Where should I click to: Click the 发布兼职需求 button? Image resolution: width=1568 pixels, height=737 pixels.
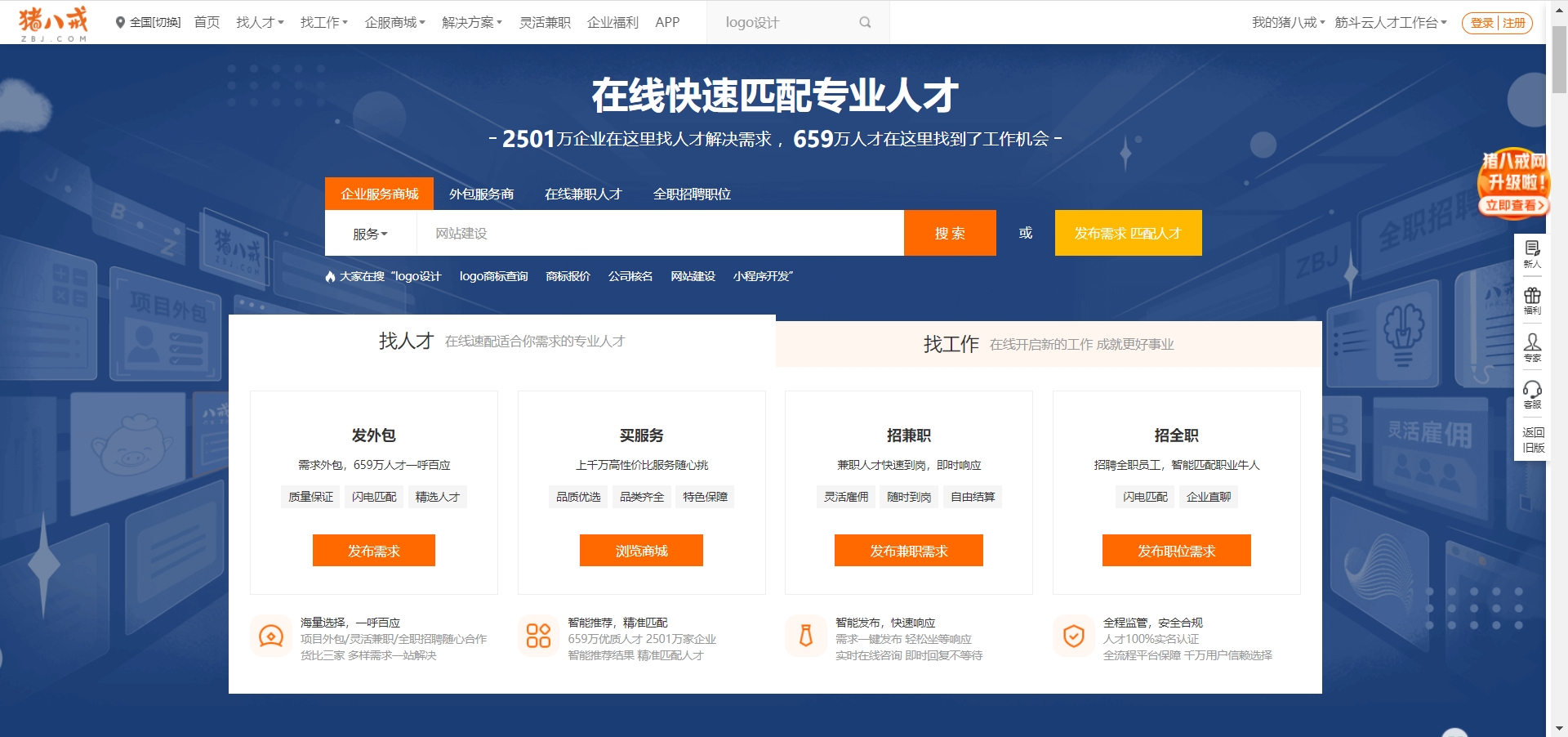click(x=909, y=551)
